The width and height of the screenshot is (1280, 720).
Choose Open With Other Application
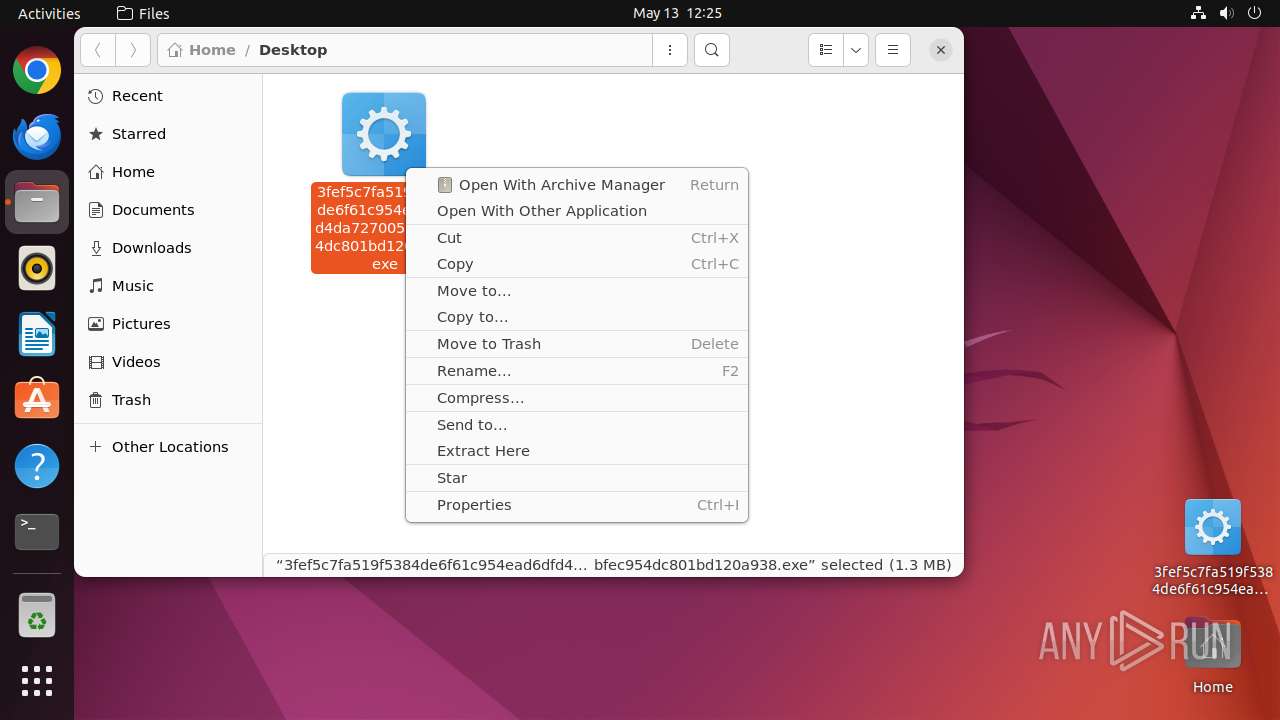577,211
